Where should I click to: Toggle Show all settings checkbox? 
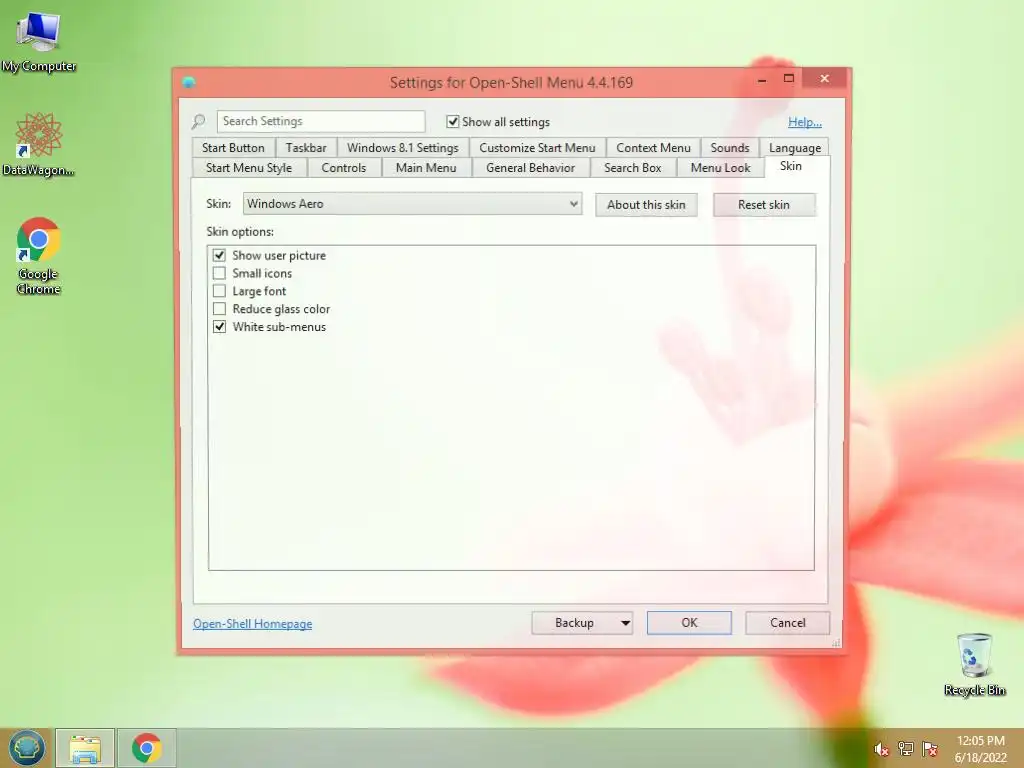coord(453,121)
